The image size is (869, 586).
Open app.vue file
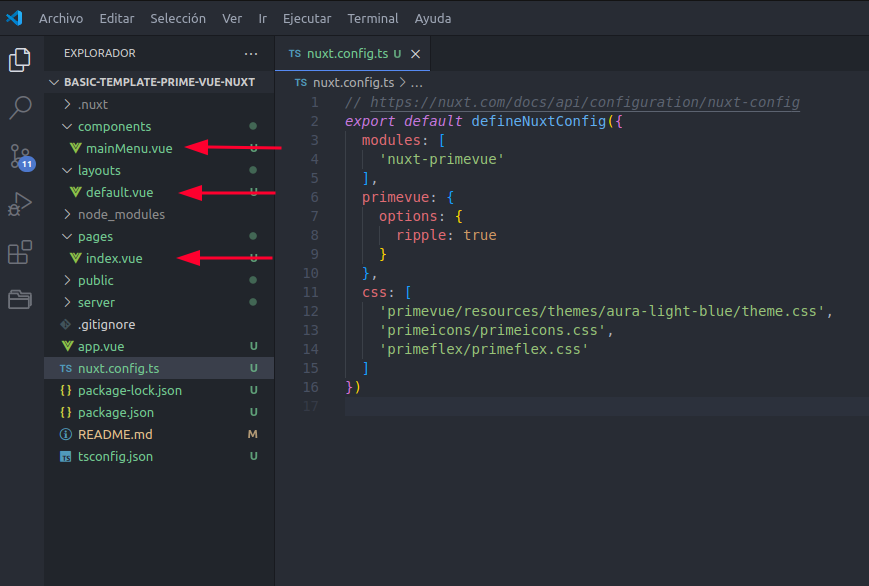pyautogui.click(x=159, y=346)
